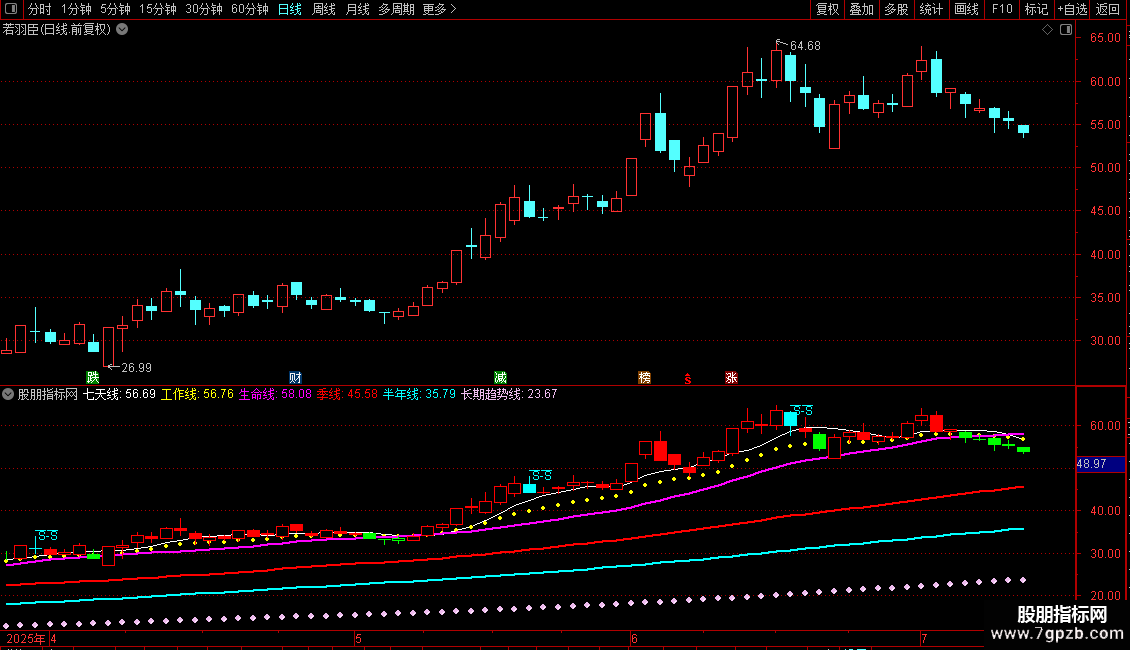Click the 2025年 date label

point(26,639)
